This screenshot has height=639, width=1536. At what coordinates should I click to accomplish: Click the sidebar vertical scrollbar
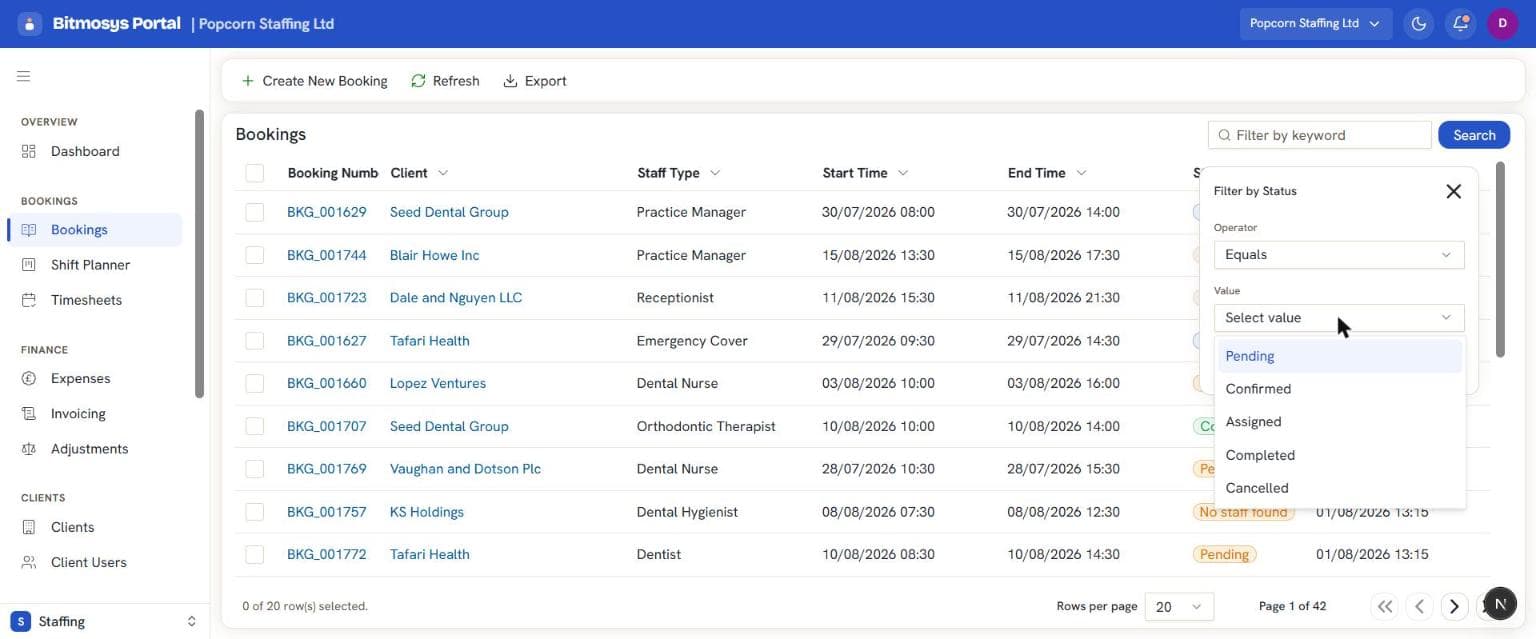pyautogui.click(x=200, y=255)
